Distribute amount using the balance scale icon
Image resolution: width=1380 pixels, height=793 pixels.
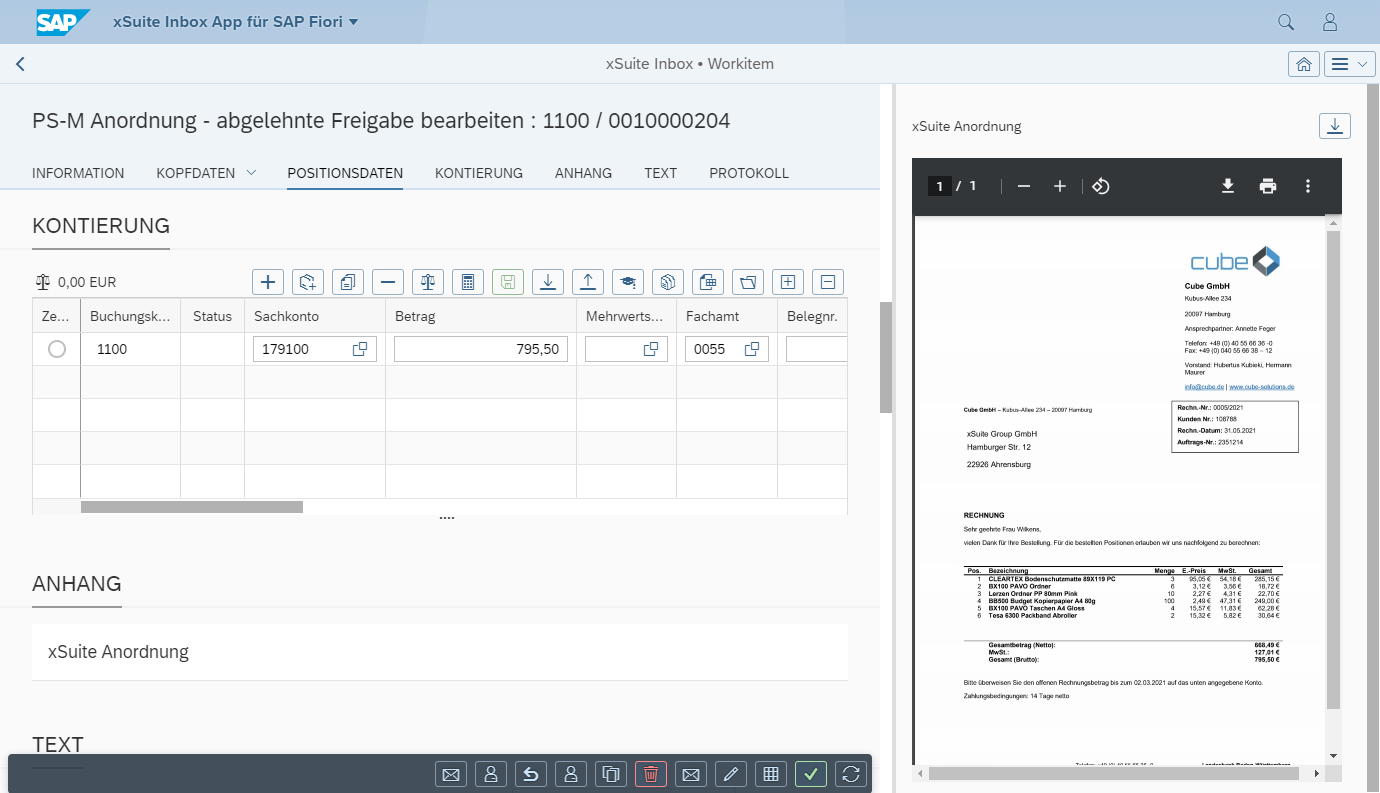tap(427, 281)
